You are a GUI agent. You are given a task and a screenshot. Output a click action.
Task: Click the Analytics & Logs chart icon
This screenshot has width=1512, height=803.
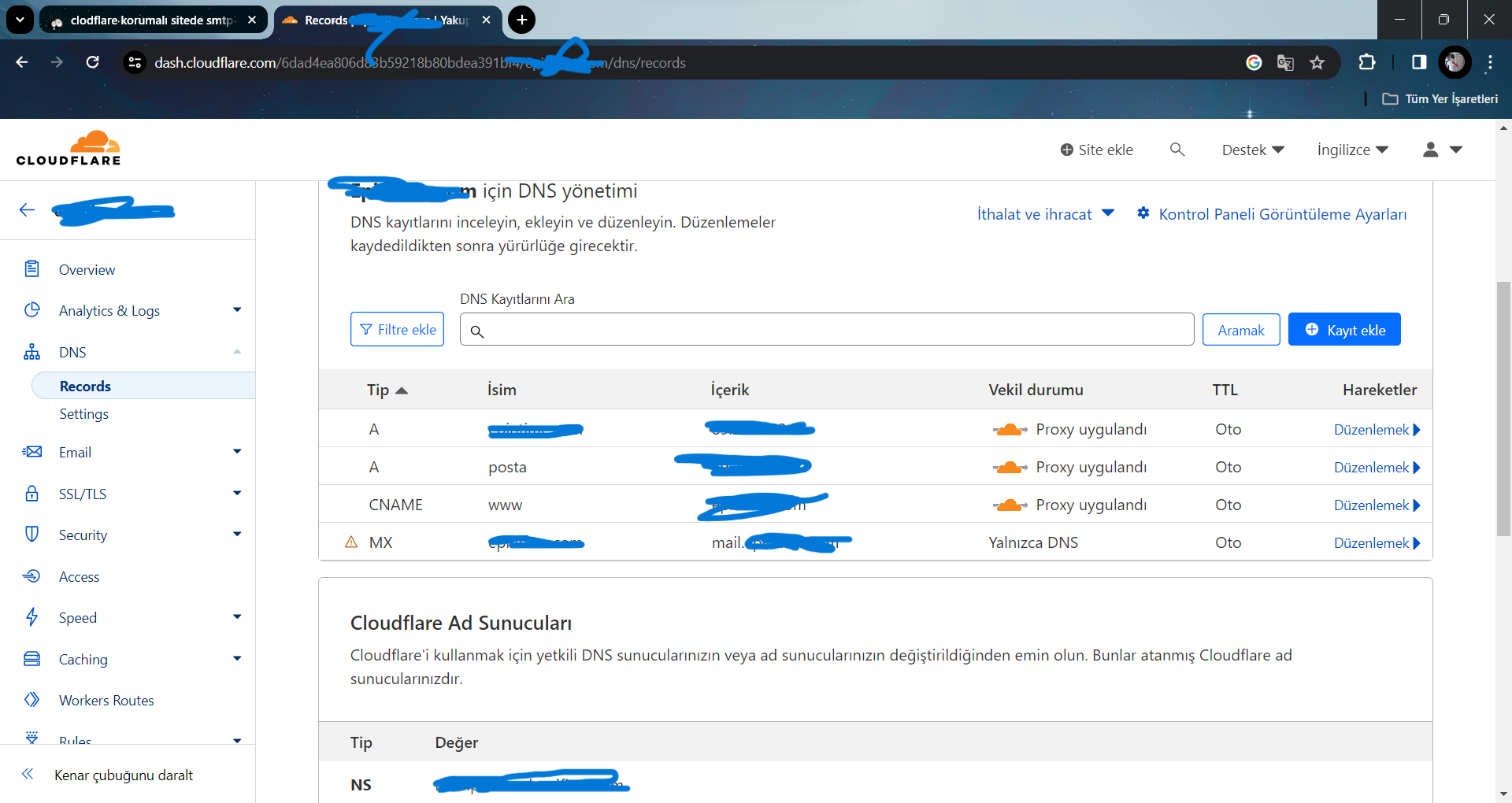(31, 310)
